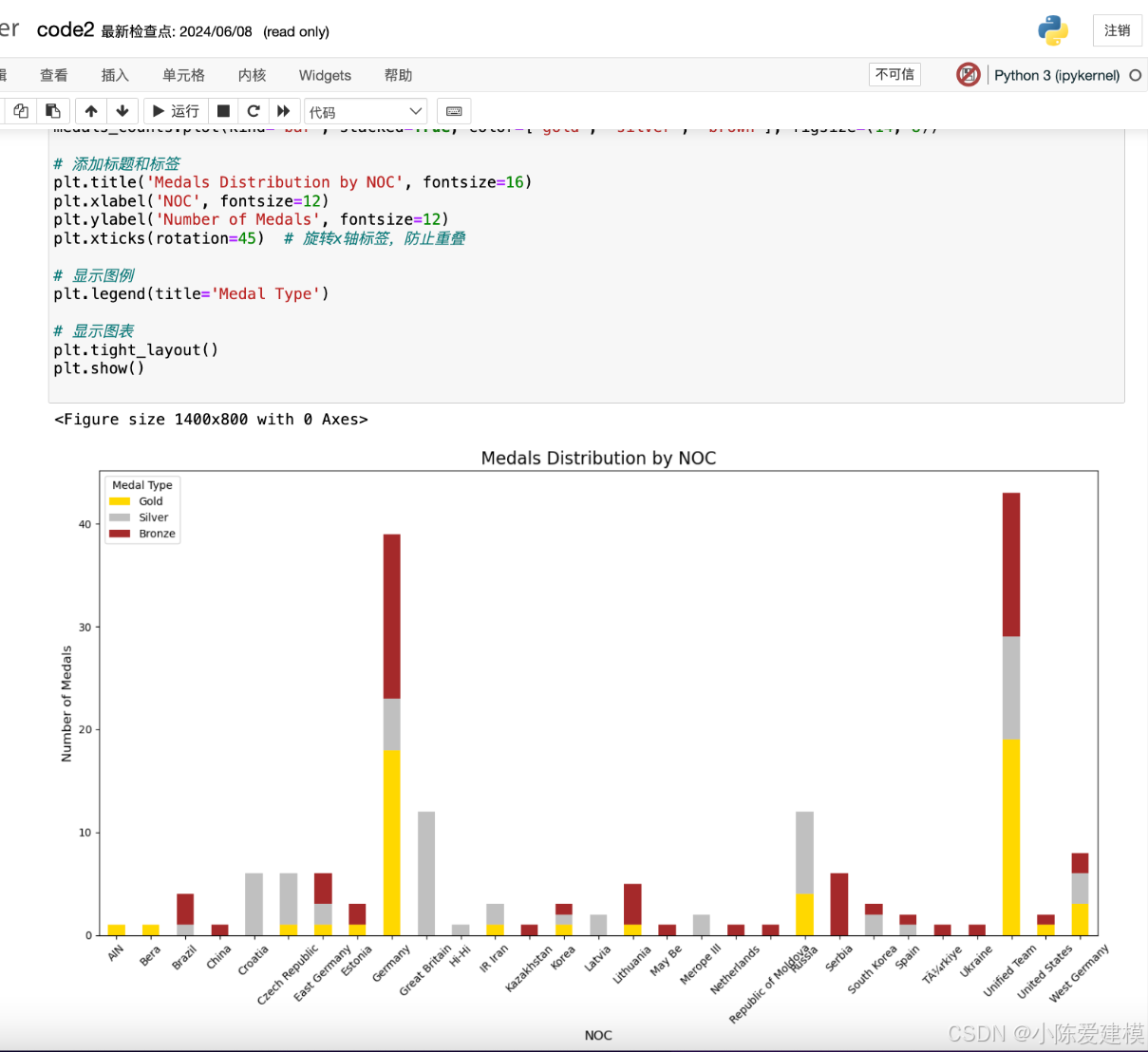The image size is (1148, 1052).
Task: Run the cell with 运行 button
Action: [176, 111]
